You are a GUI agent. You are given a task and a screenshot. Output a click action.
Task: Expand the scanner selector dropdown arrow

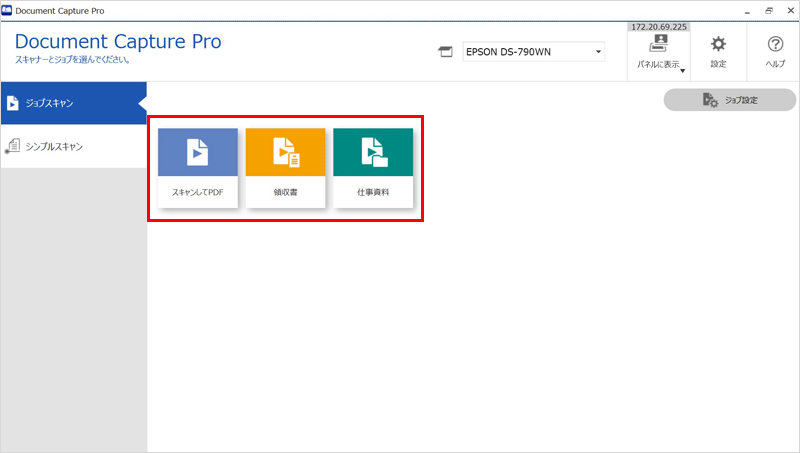click(598, 52)
